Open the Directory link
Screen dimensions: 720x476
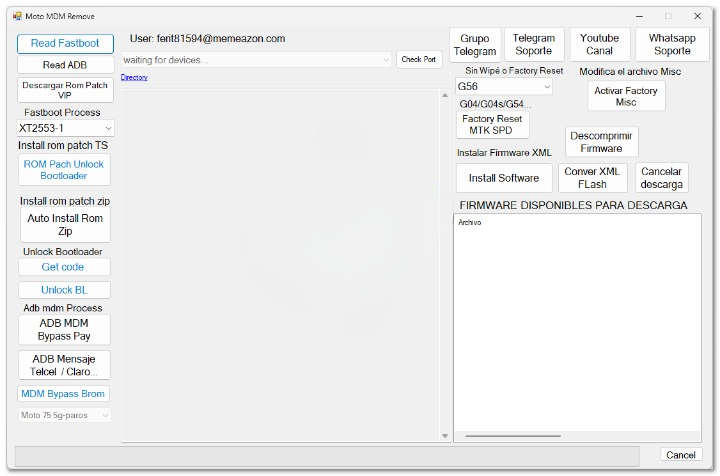tap(134, 77)
